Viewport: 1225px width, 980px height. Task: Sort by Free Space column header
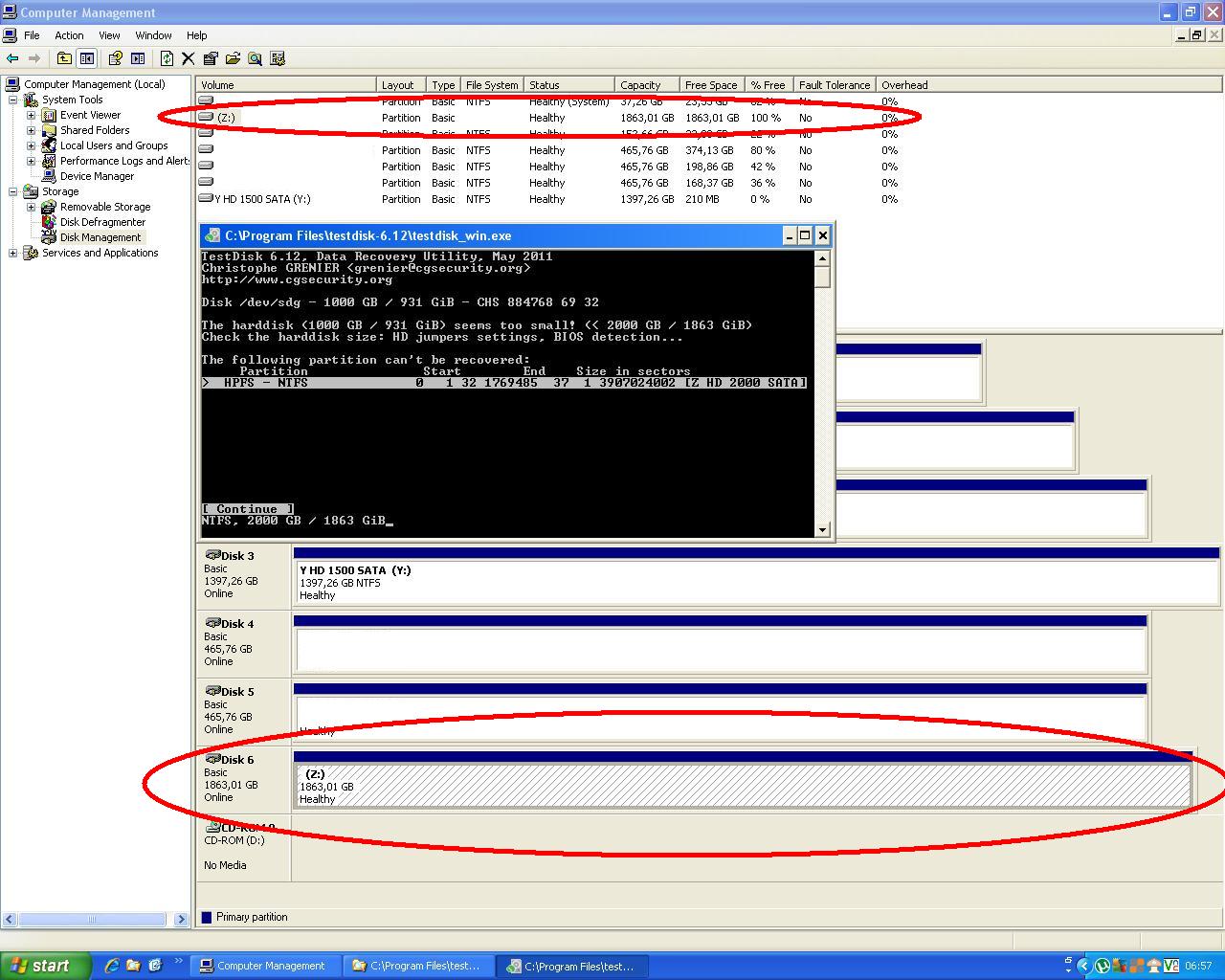click(712, 85)
